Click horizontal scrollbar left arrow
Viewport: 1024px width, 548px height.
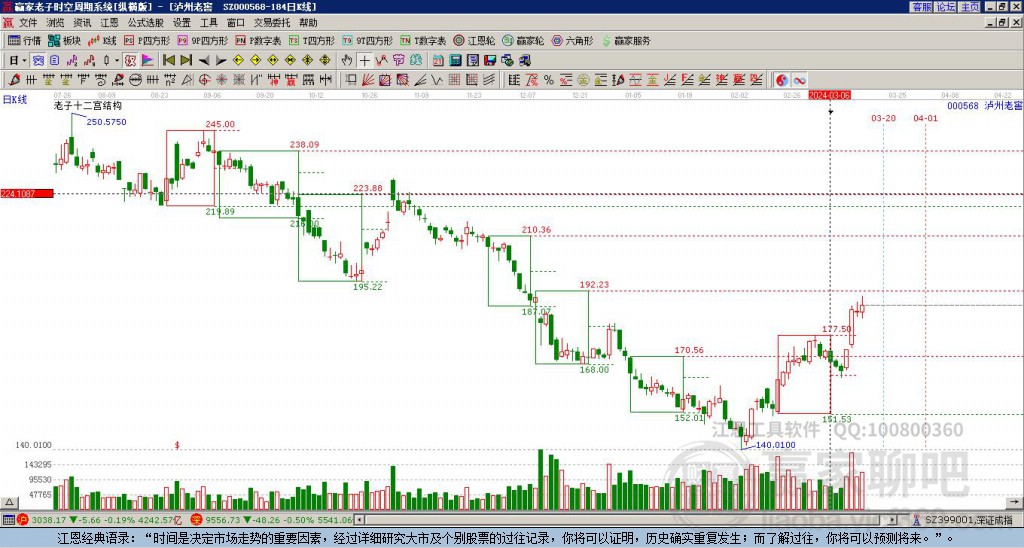pos(359,520)
